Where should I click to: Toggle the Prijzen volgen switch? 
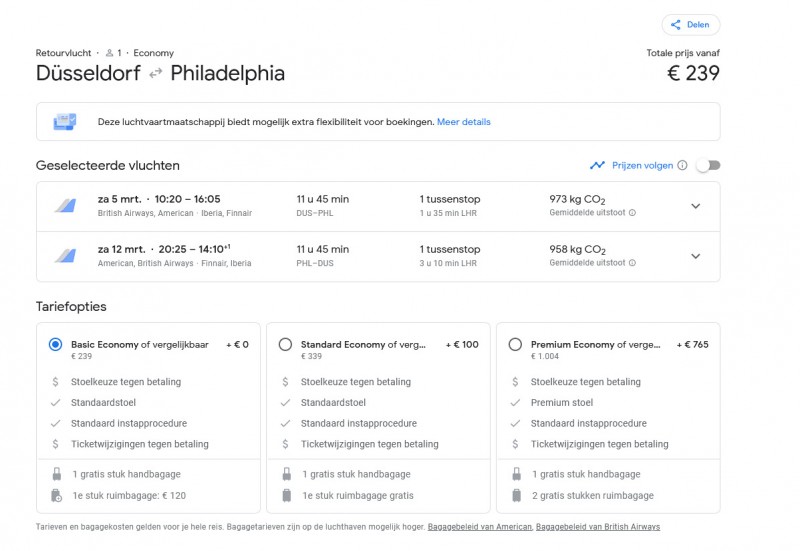coord(708,165)
